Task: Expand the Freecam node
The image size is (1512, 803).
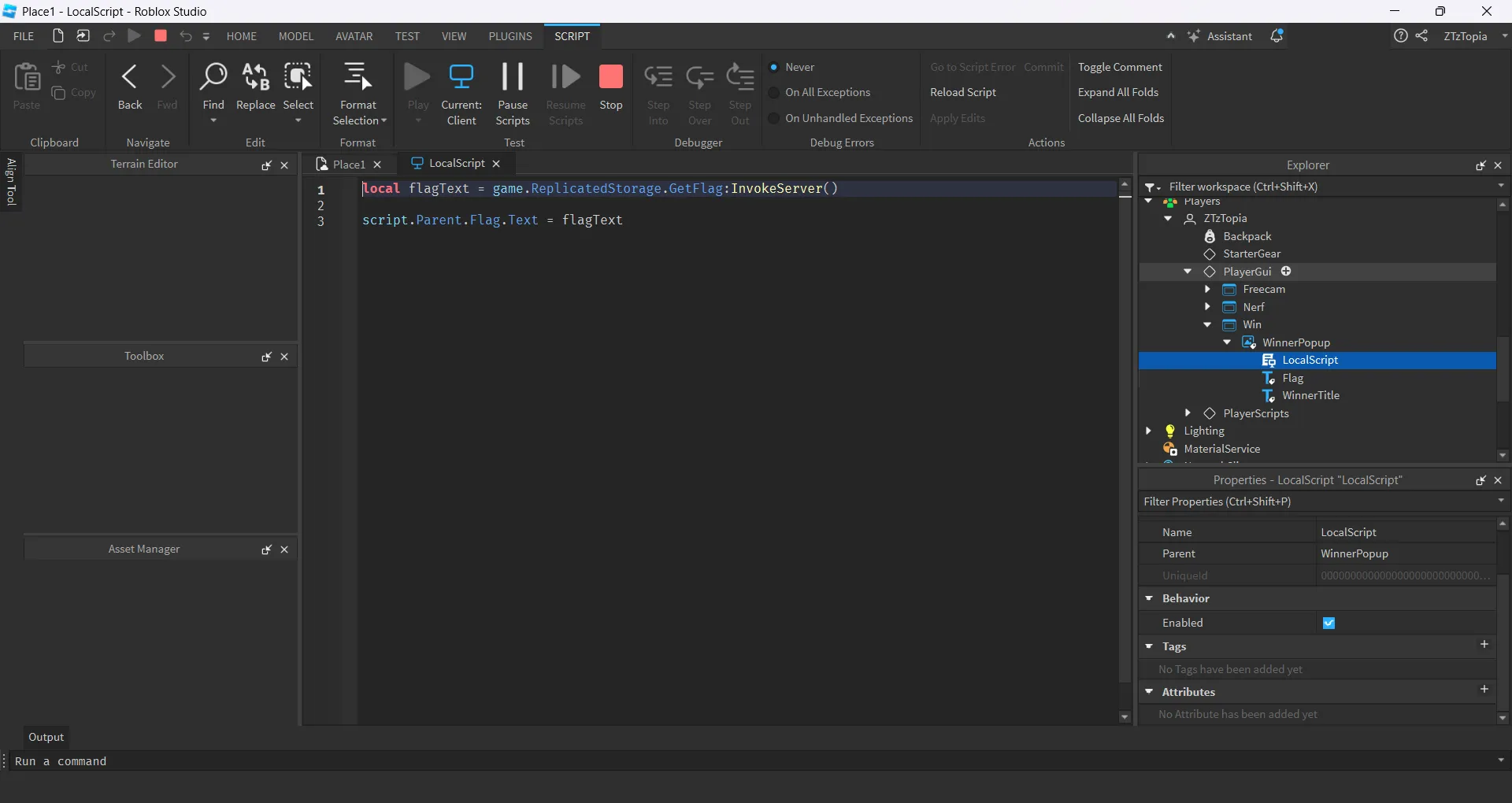Action: pyautogui.click(x=1207, y=290)
